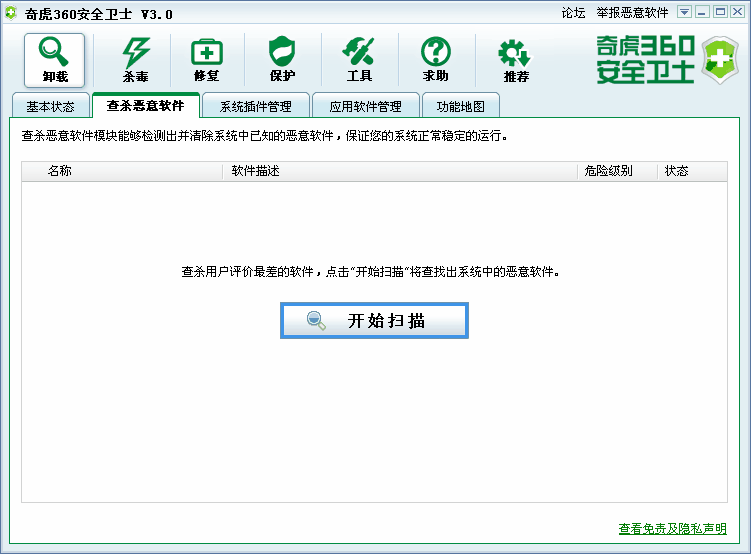Open the title bar dropdown arrow menu
The image size is (751, 554).
point(684,12)
